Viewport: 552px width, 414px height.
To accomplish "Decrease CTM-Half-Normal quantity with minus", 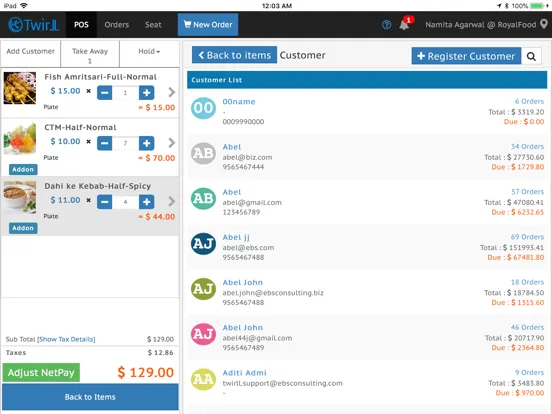I will coord(104,143).
